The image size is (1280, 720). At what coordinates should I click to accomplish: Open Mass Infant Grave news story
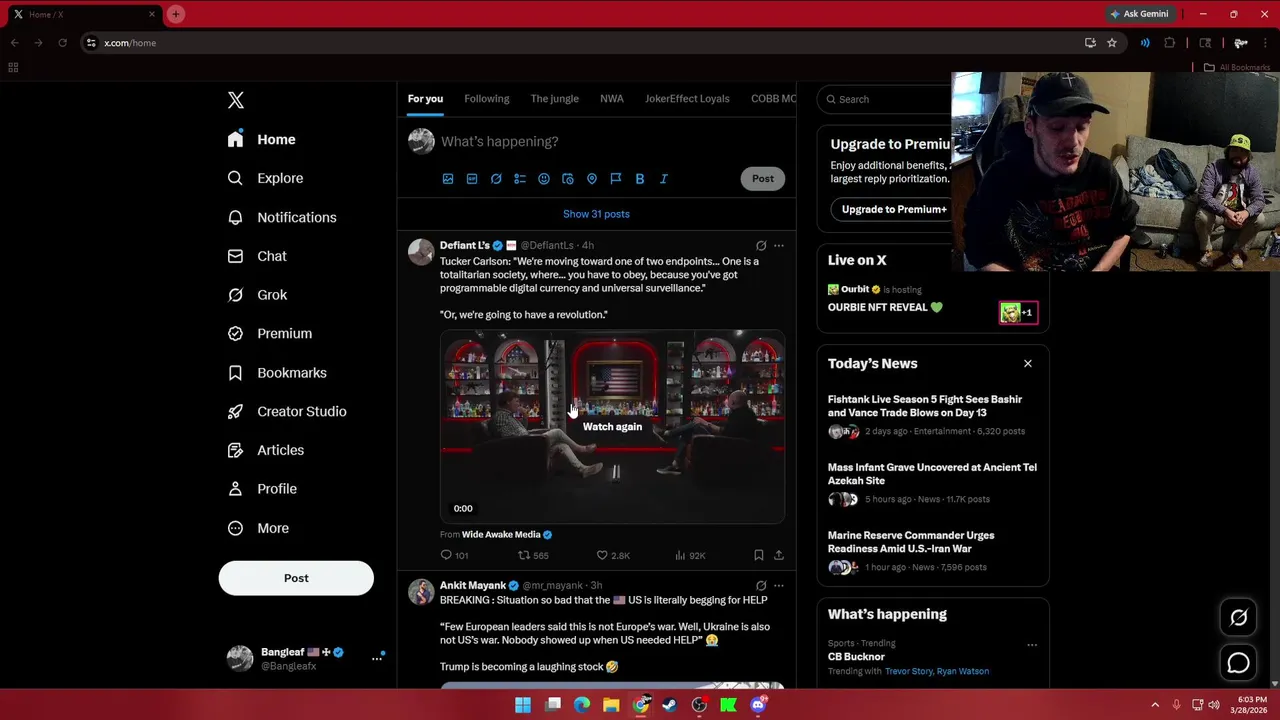[932, 483]
